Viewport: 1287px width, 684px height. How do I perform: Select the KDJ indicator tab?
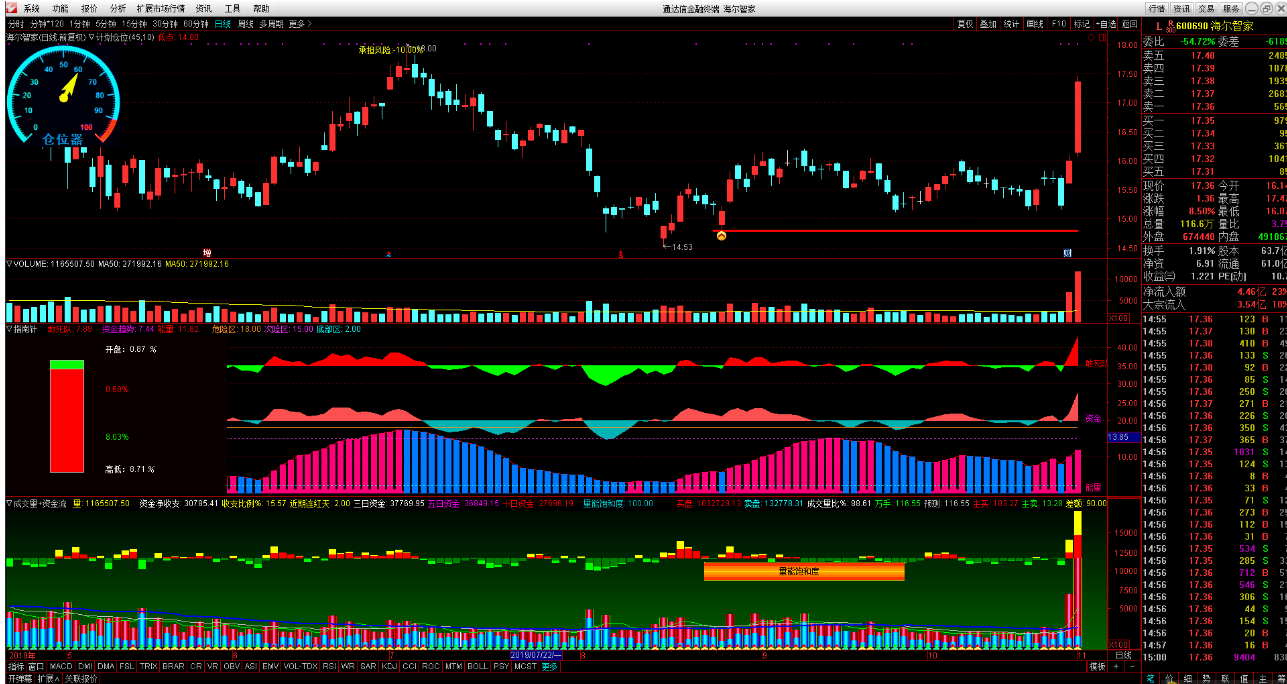[x=389, y=665]
